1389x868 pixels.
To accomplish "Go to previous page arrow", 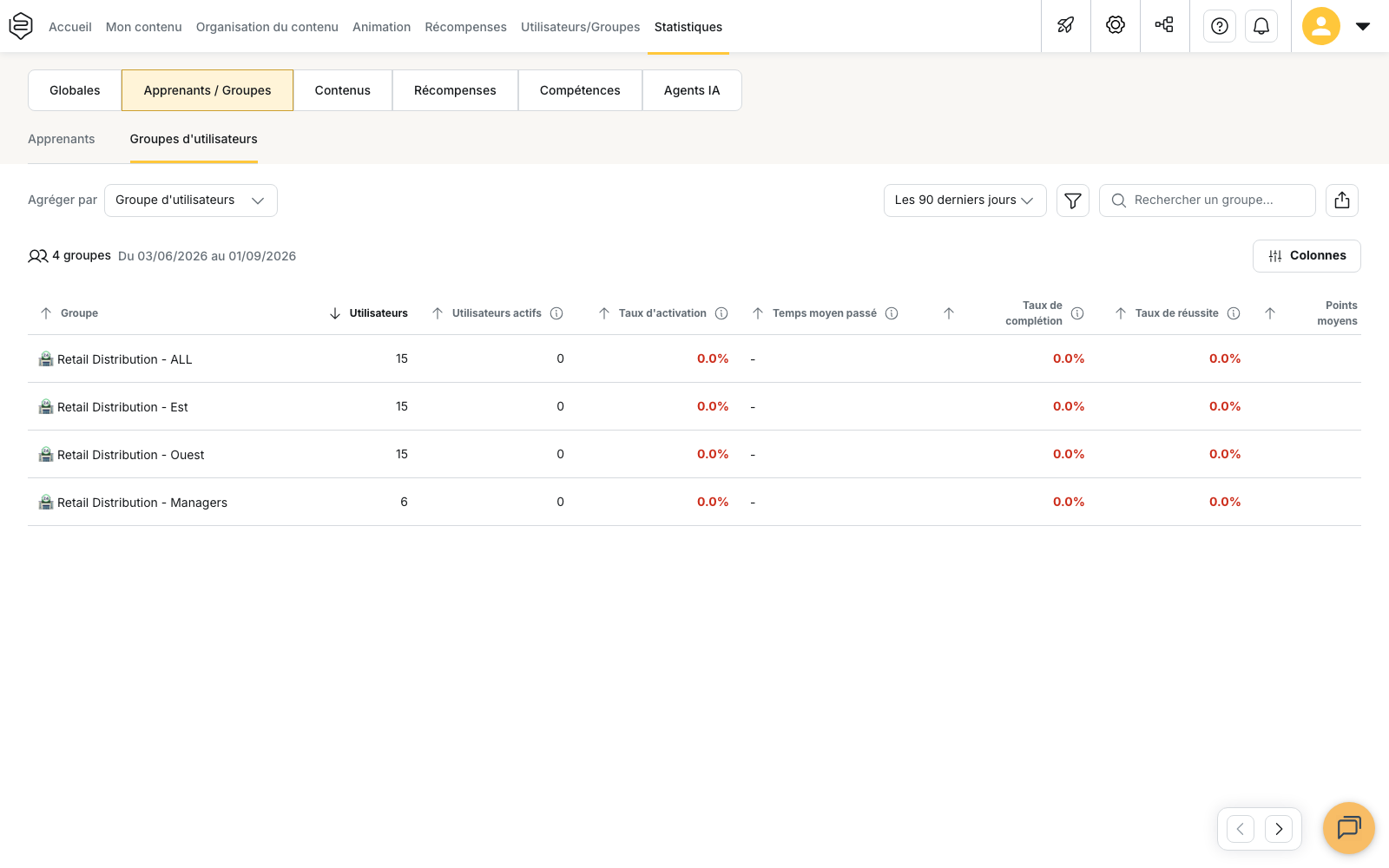I will [x=1241, y=829].
